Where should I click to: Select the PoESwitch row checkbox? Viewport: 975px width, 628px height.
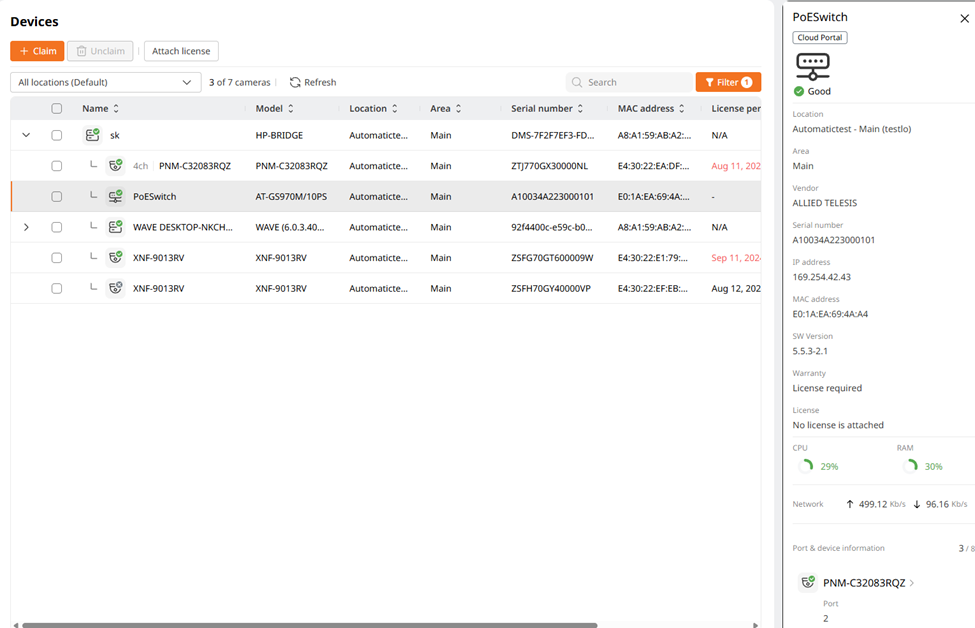[x=57, y=197]
